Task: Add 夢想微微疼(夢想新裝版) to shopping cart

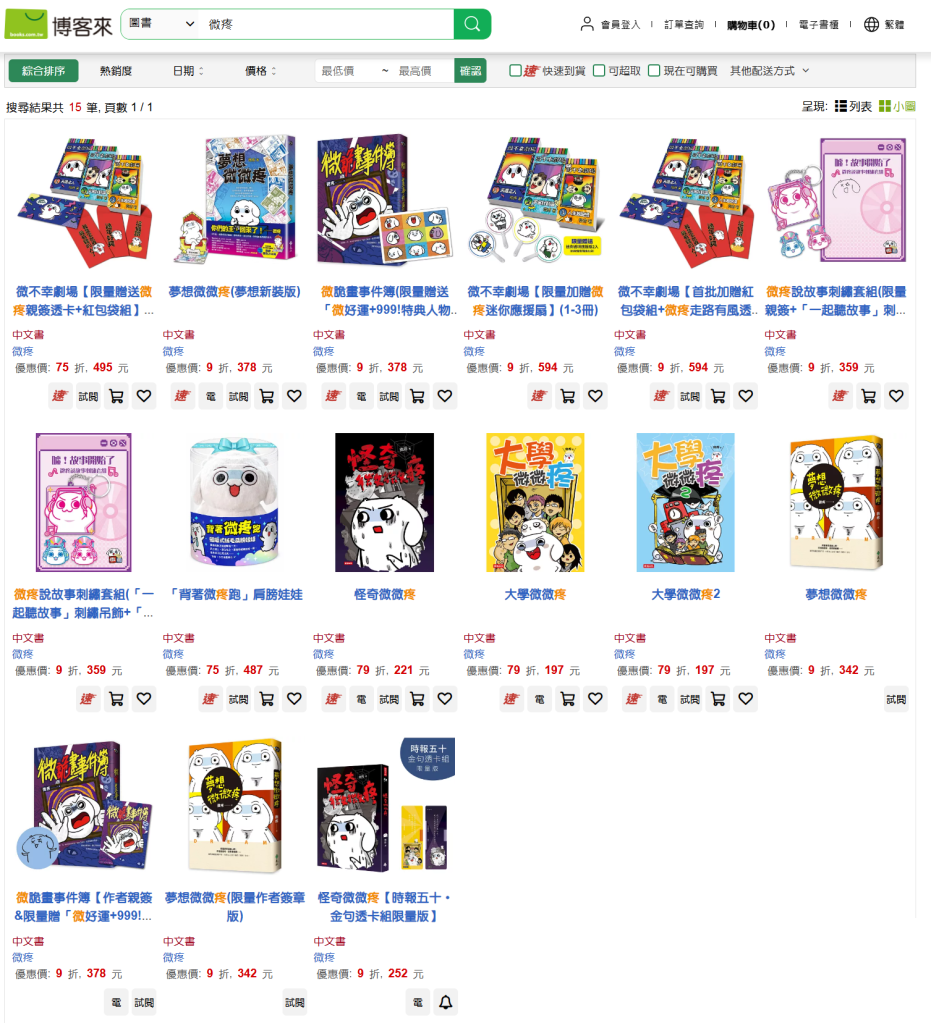Action: tap(267, 396)
